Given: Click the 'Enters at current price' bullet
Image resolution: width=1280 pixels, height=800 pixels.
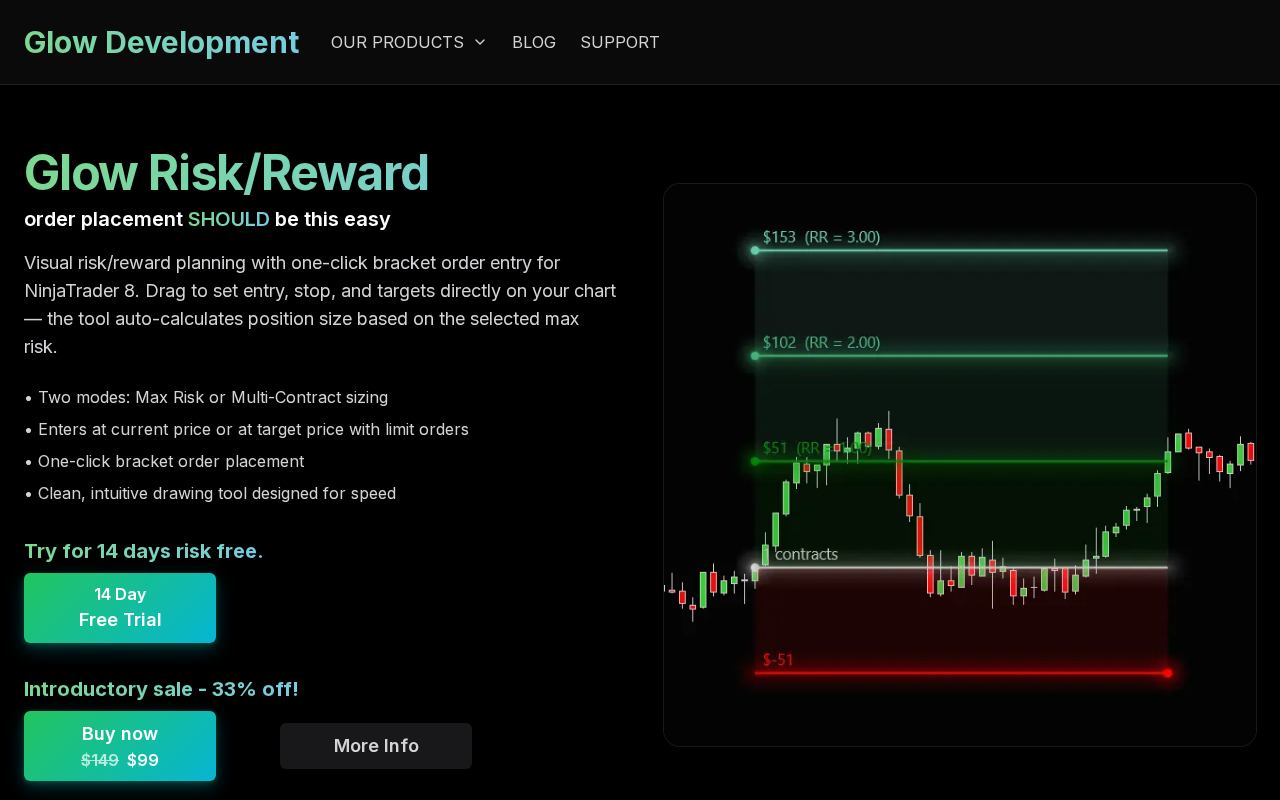Looking at the screenshot, I should [x=246, y=429].
